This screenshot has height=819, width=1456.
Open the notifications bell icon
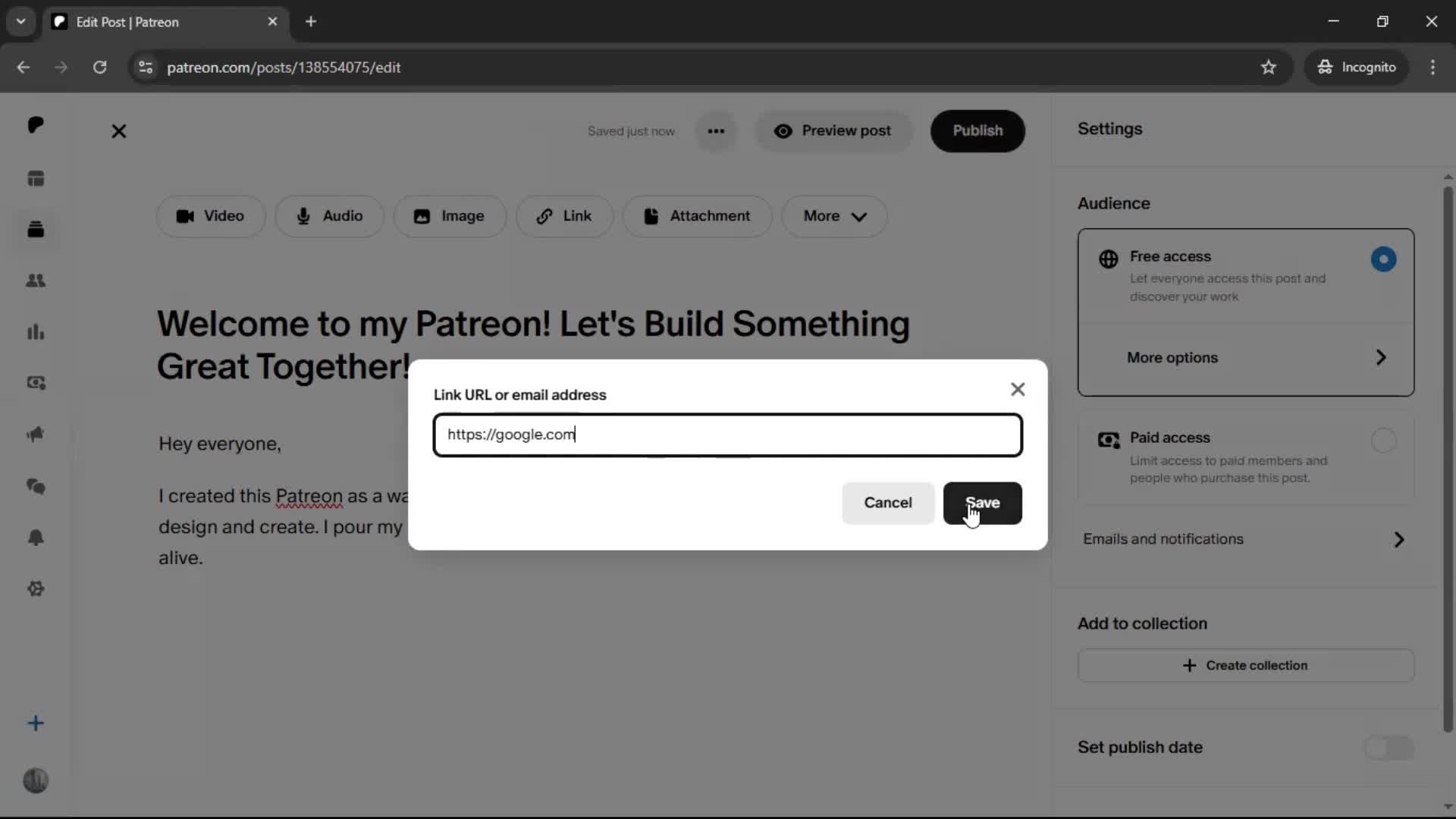click(36, 538)
